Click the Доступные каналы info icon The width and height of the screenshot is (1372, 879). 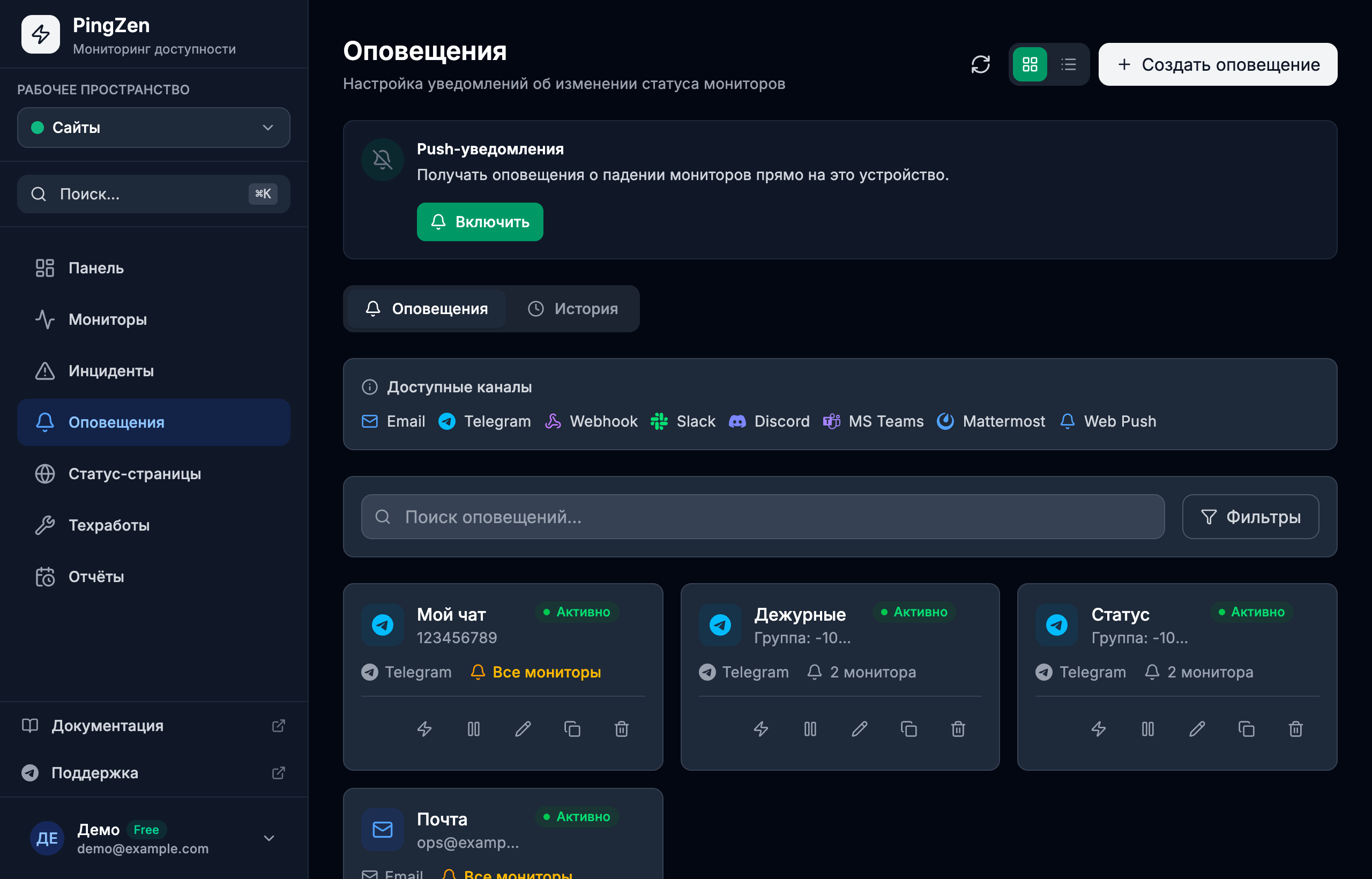coord(370,387)
